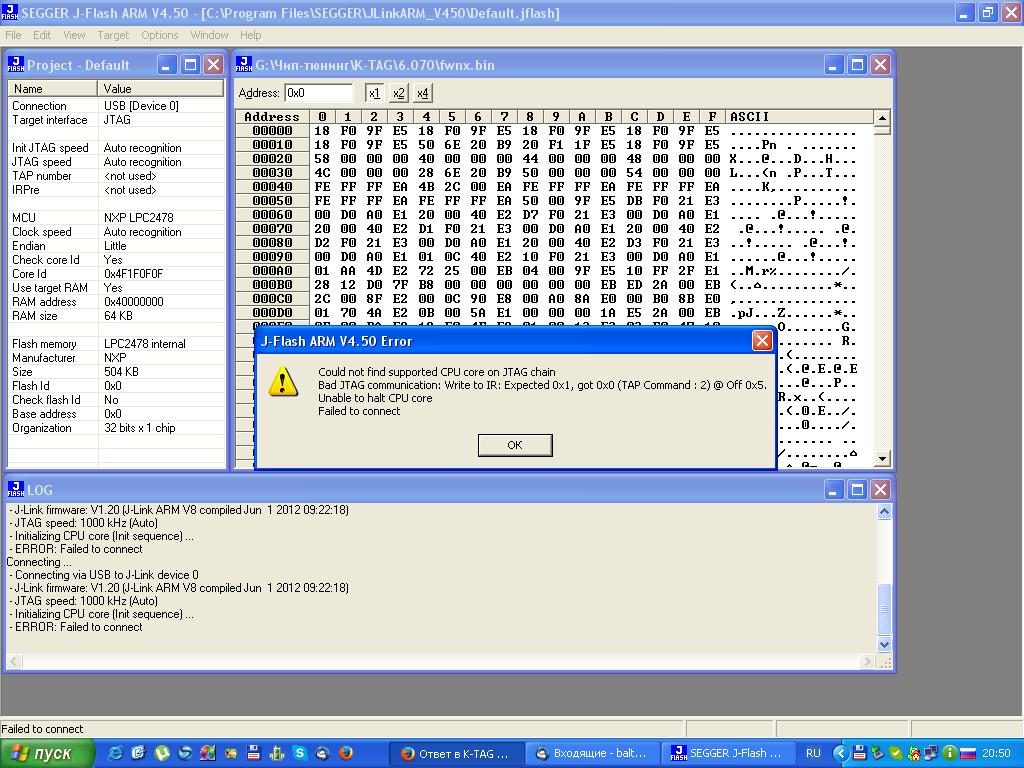Image resolution: width=1024 pixels, height=768 pixels.
Task: Select the Connection row in the Project table
Action: click(116, 106)
